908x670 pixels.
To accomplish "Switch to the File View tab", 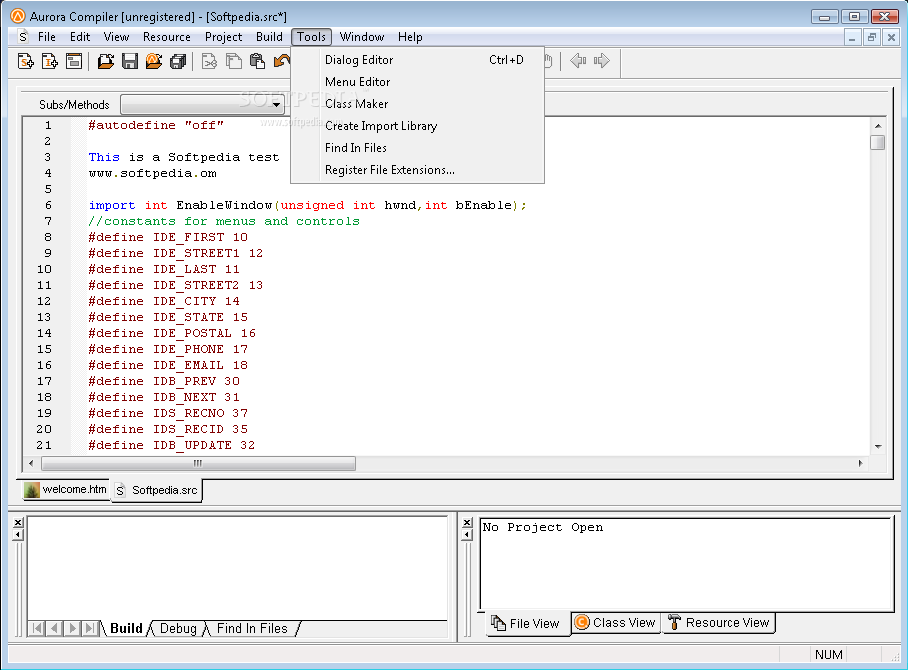I will pos(526,624).
